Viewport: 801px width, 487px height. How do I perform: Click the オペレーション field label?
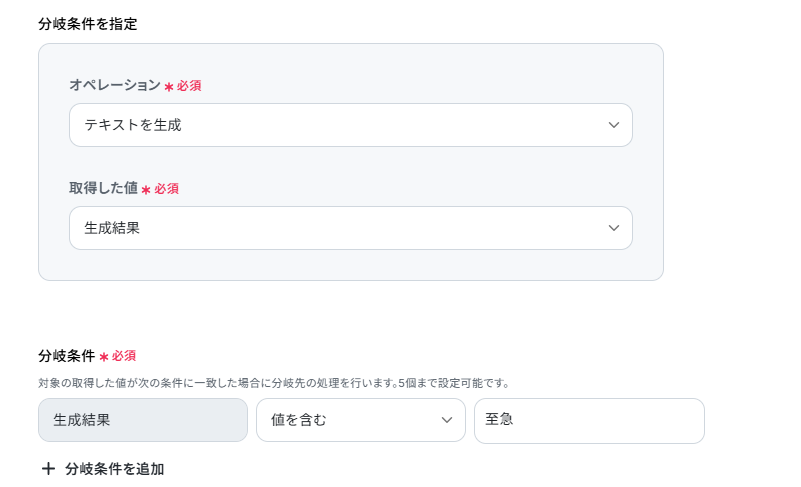tap(115, 86)
